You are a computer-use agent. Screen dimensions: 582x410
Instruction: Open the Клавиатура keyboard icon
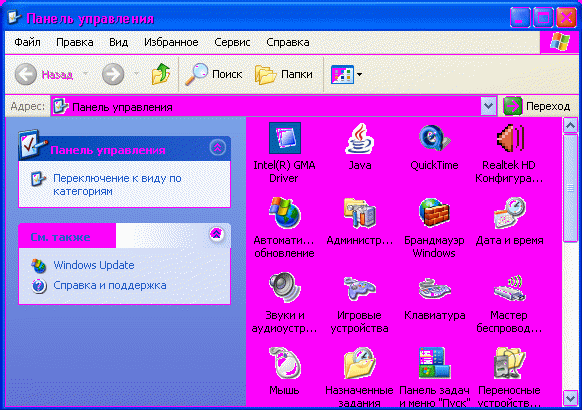click(x=434, y=289)
